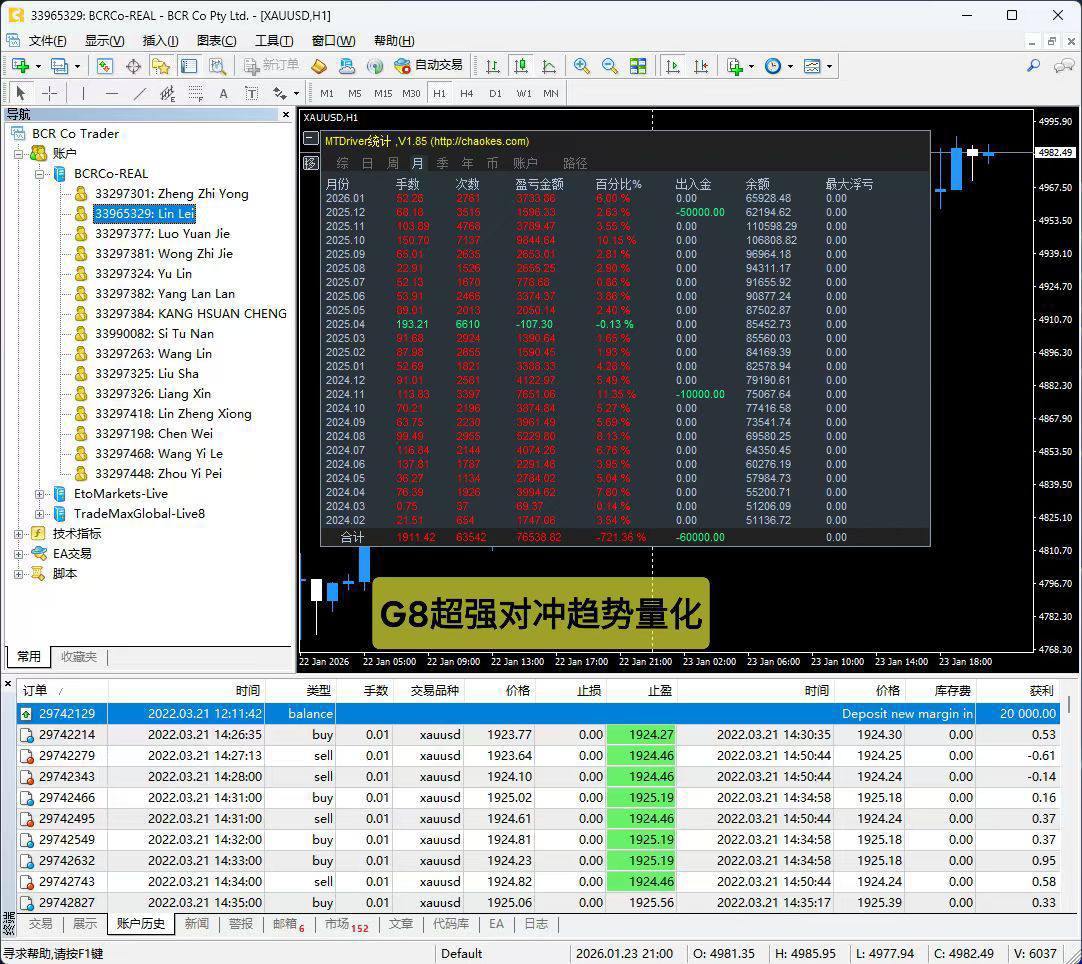1082x964 pixels.
Task: Select account 33297301: Zheng Zhi Yong
Action: tap(172, 194)
